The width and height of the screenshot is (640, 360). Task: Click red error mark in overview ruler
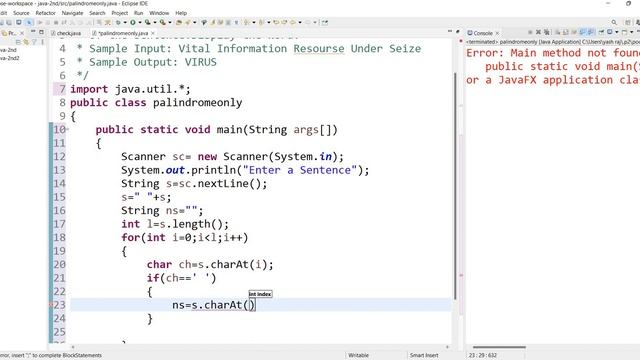pos(461,276)
